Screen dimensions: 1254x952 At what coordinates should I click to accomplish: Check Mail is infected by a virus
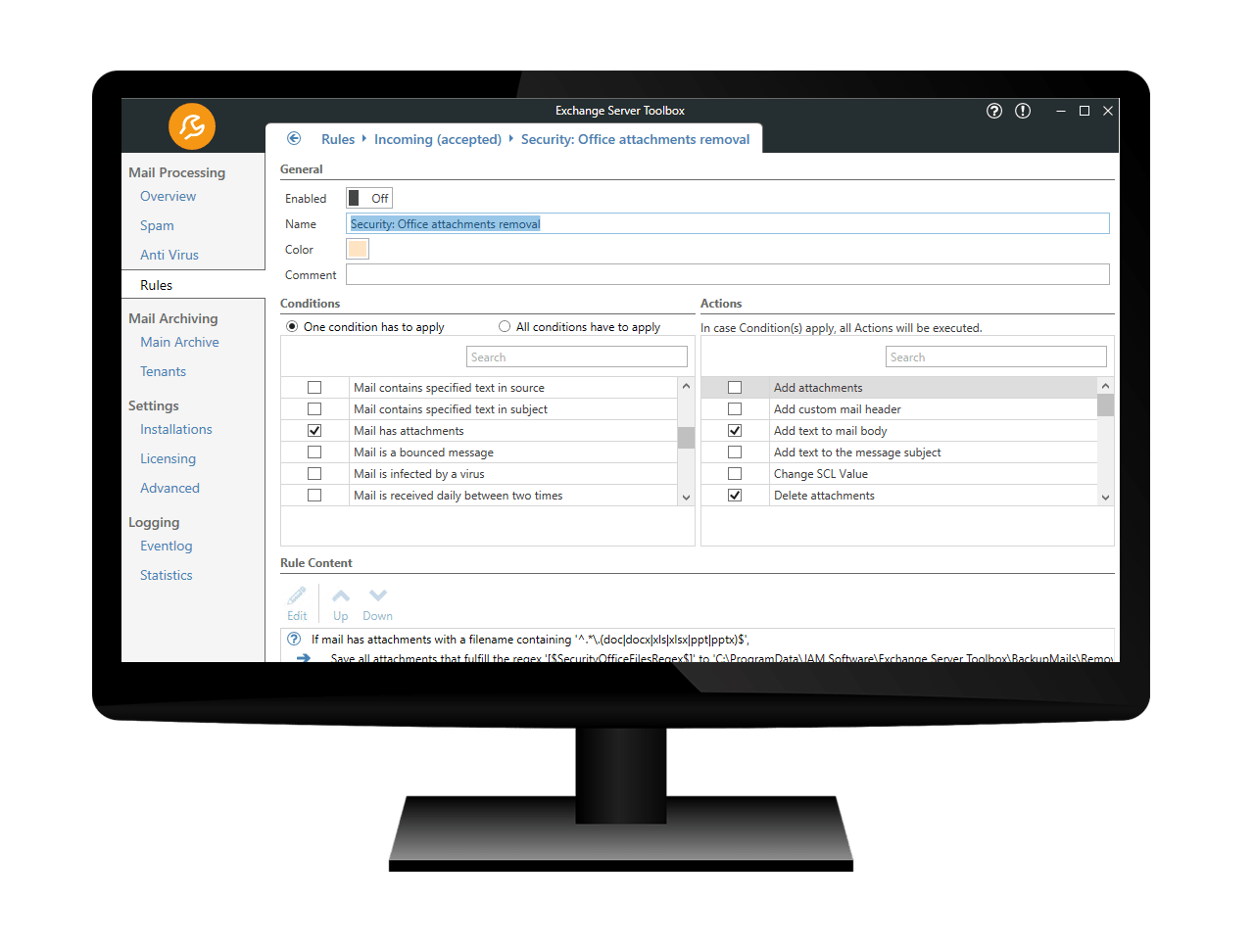(x=314, y=474)
